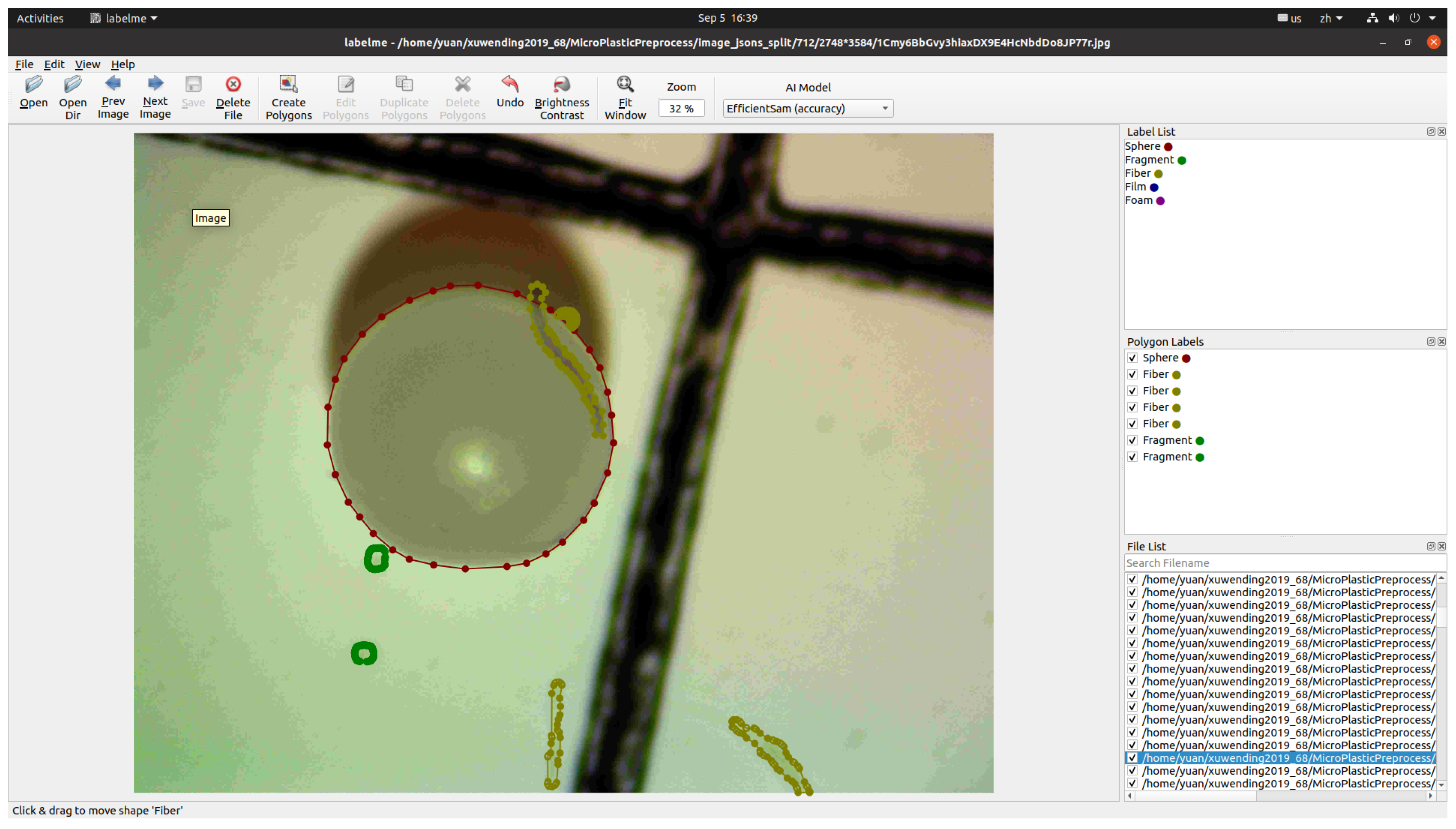Viewport: 1456px width, 829px height.
Task: Toggle first Fragment polygon visibility checkbox
Action: click(1132, 441)
